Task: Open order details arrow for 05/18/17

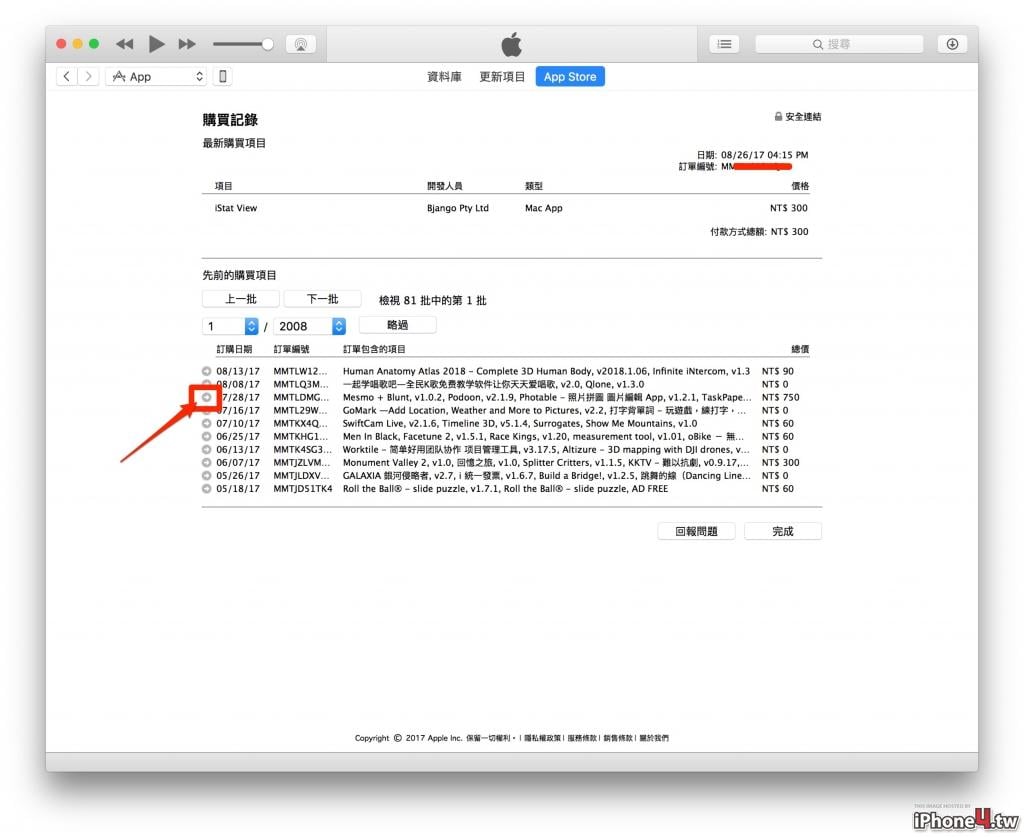Action: (x=206, y=488)
